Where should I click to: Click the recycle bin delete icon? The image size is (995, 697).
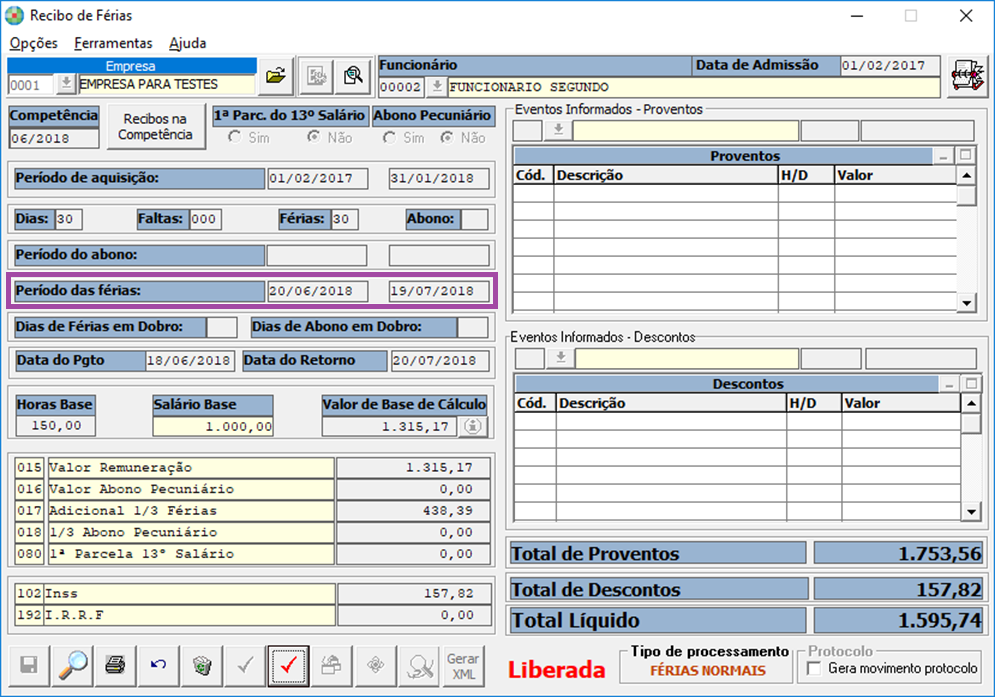point(202,665)
